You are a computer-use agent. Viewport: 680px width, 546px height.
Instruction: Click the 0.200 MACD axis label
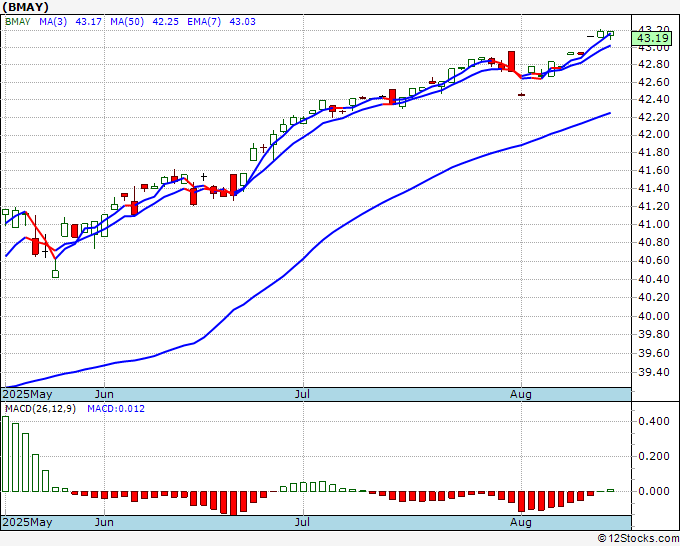(654, 456)
